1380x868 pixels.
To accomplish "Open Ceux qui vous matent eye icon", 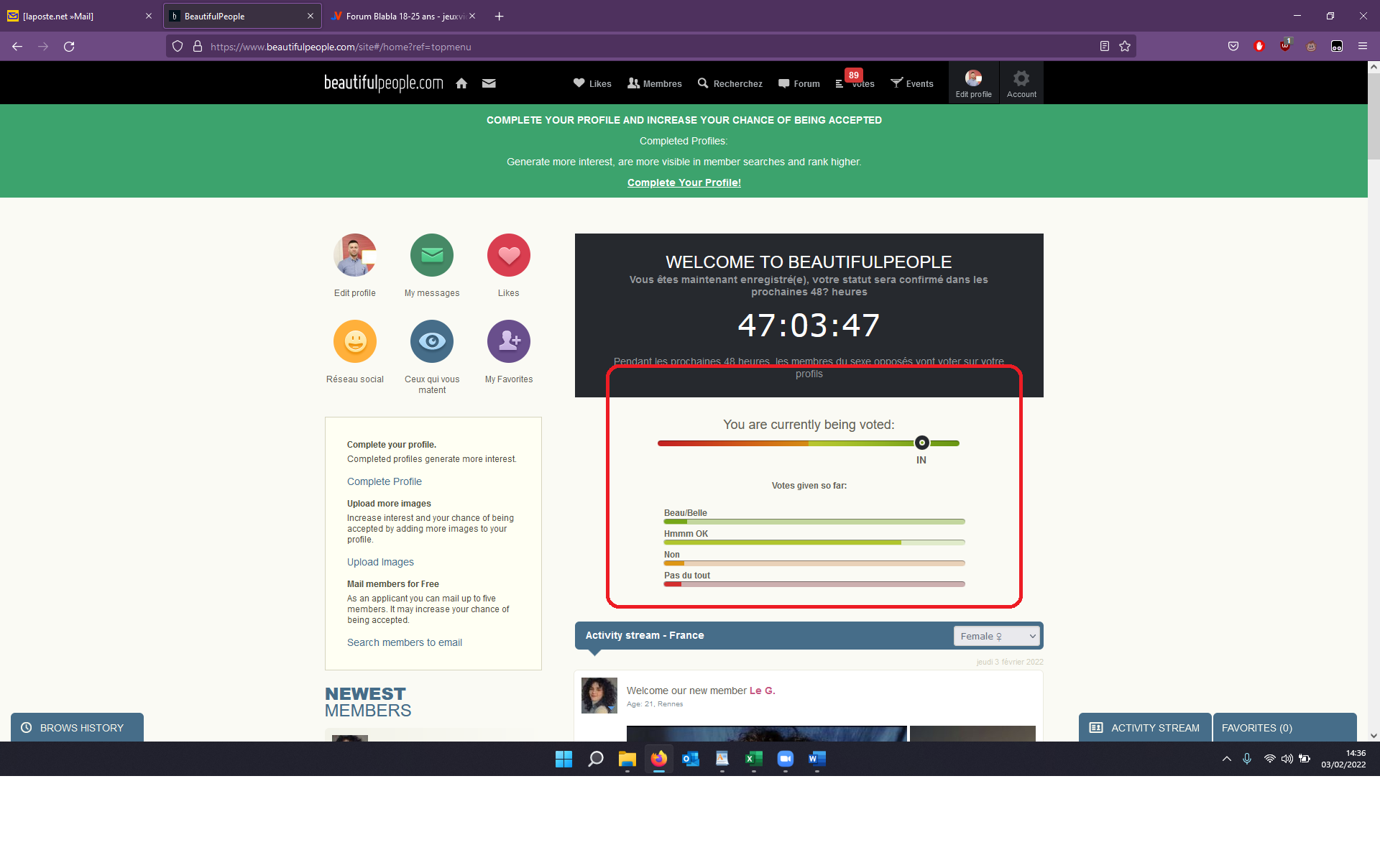I will (431, 341).
